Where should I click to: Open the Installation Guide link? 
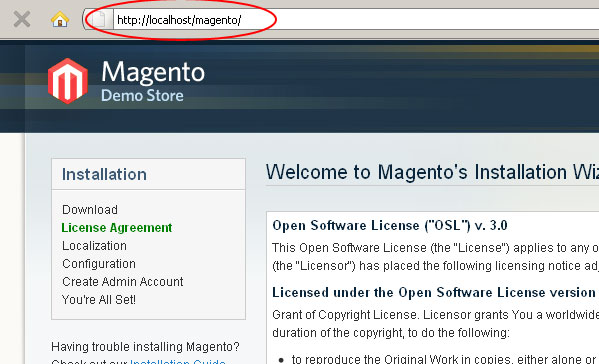(x=178, y=361)
